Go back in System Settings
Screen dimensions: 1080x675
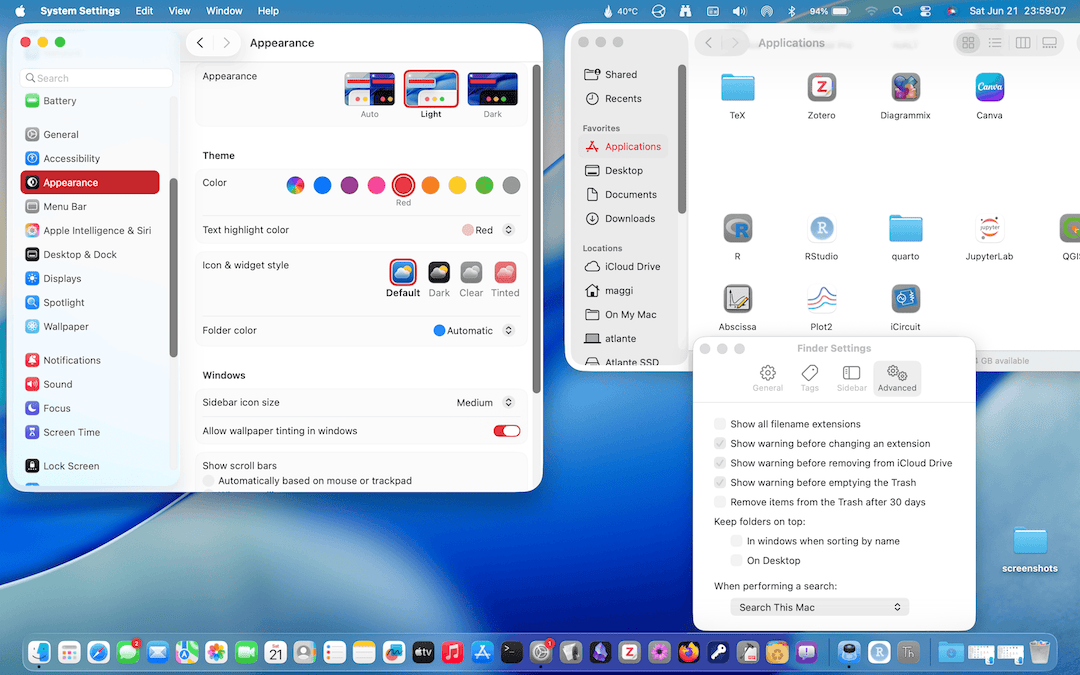pyautogui.click(x=200, y=43)
